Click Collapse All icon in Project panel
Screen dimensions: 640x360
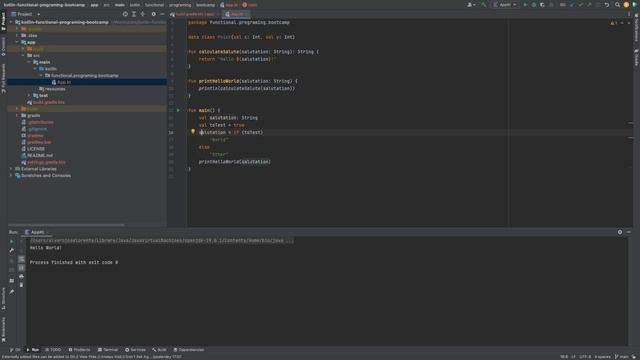coord(142,14)
